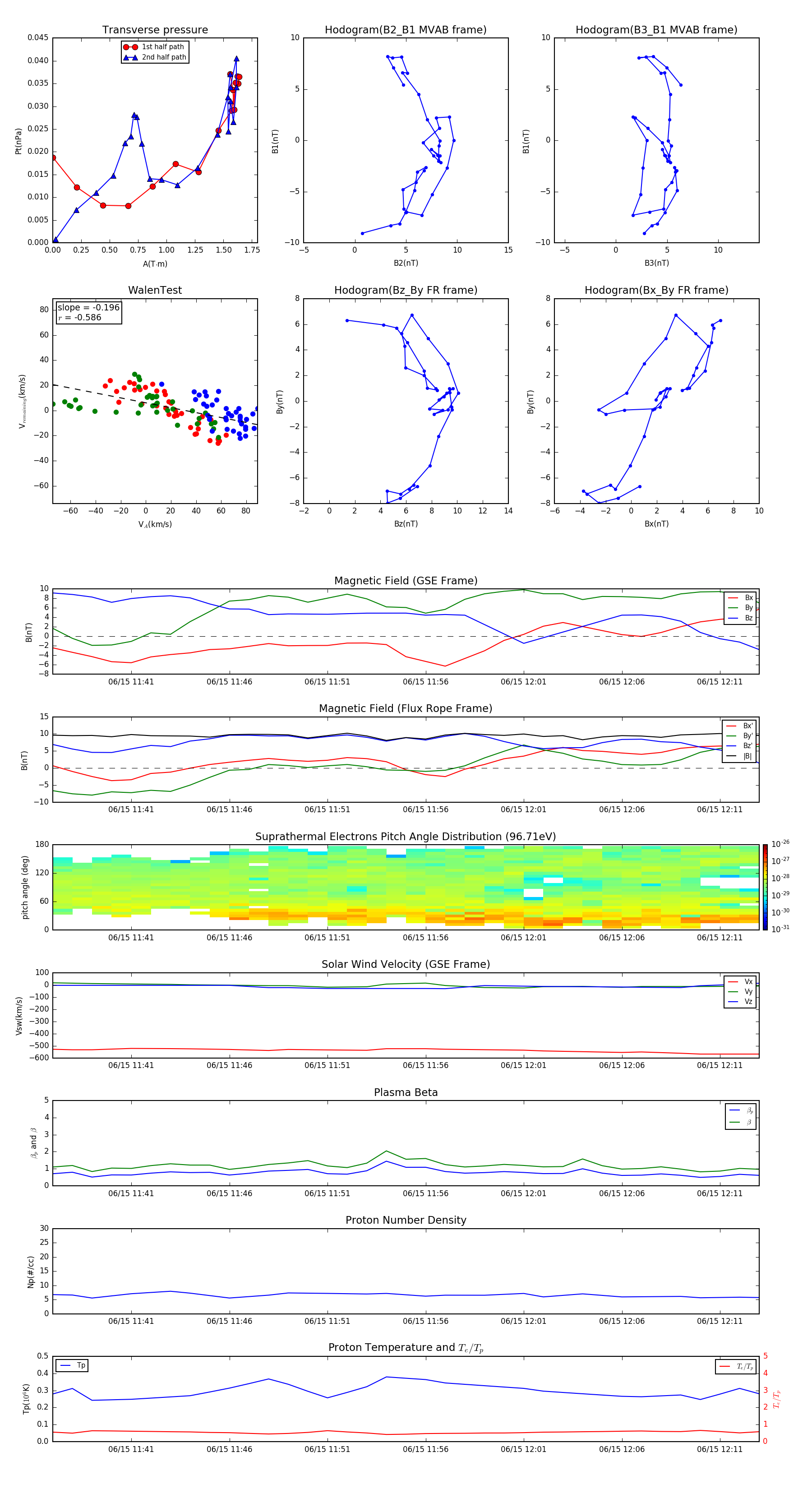Screen dimensions: 812x1489
Task: Click '06/15 12:11' tick under temperature panel
Action: tap(720, 1449)
